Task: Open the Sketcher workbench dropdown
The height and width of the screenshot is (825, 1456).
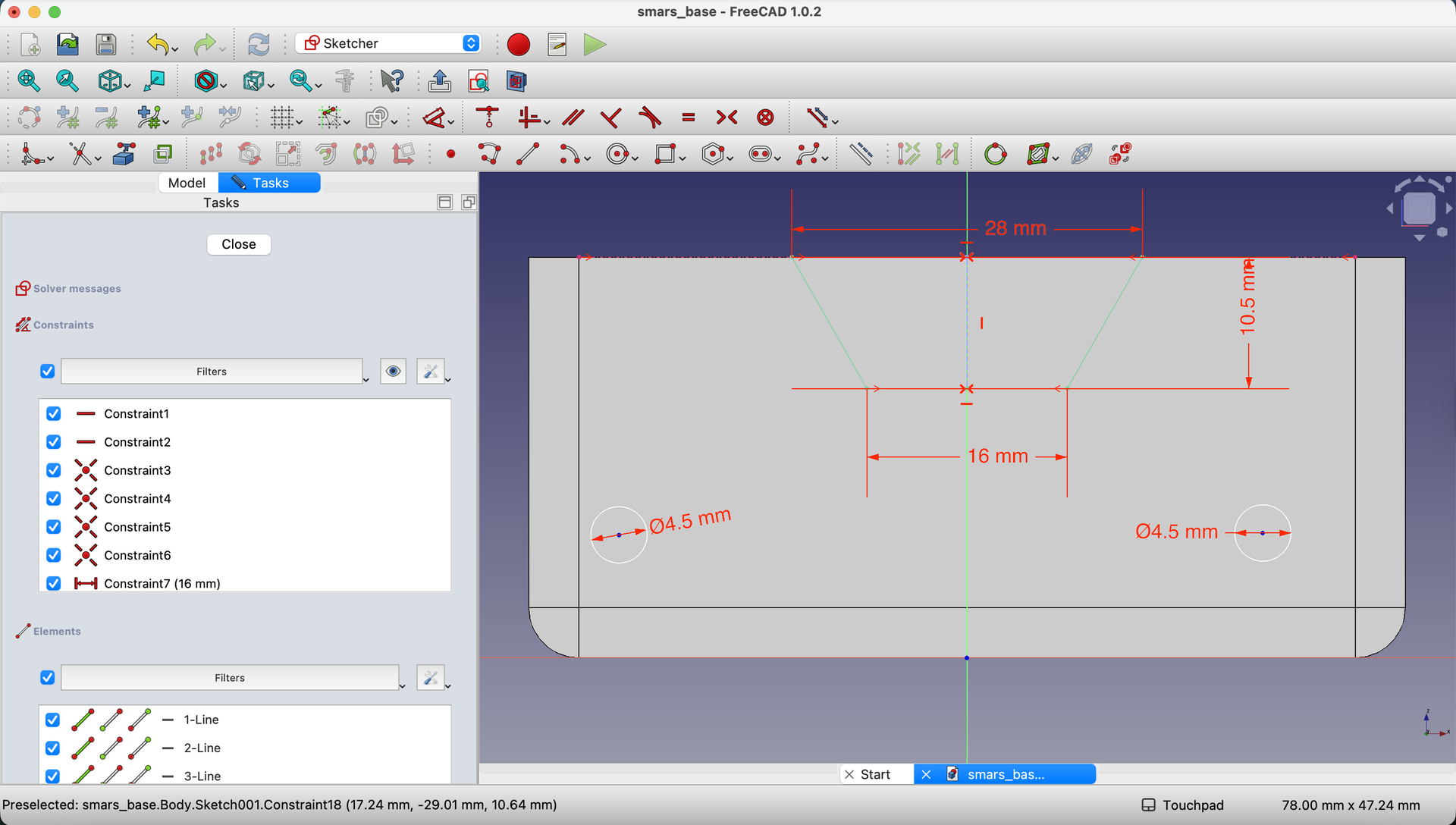Action: pos(389,43)
